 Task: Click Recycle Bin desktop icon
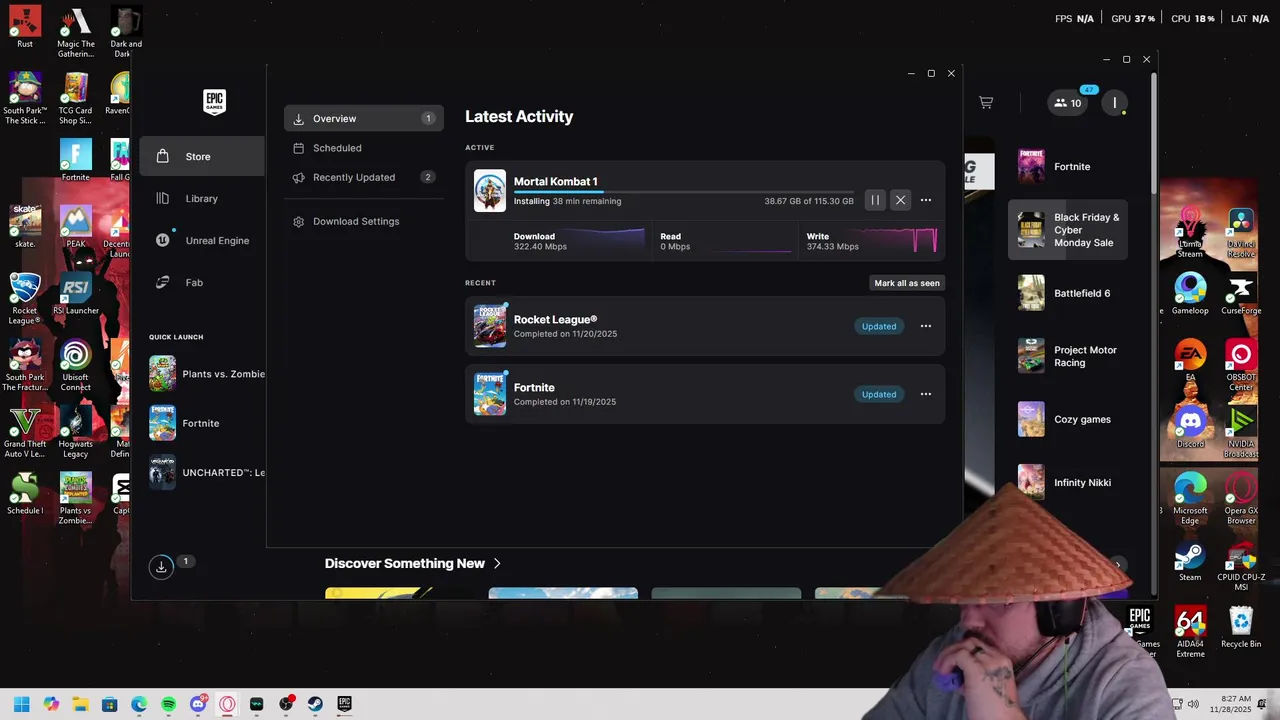[1241, 627]
